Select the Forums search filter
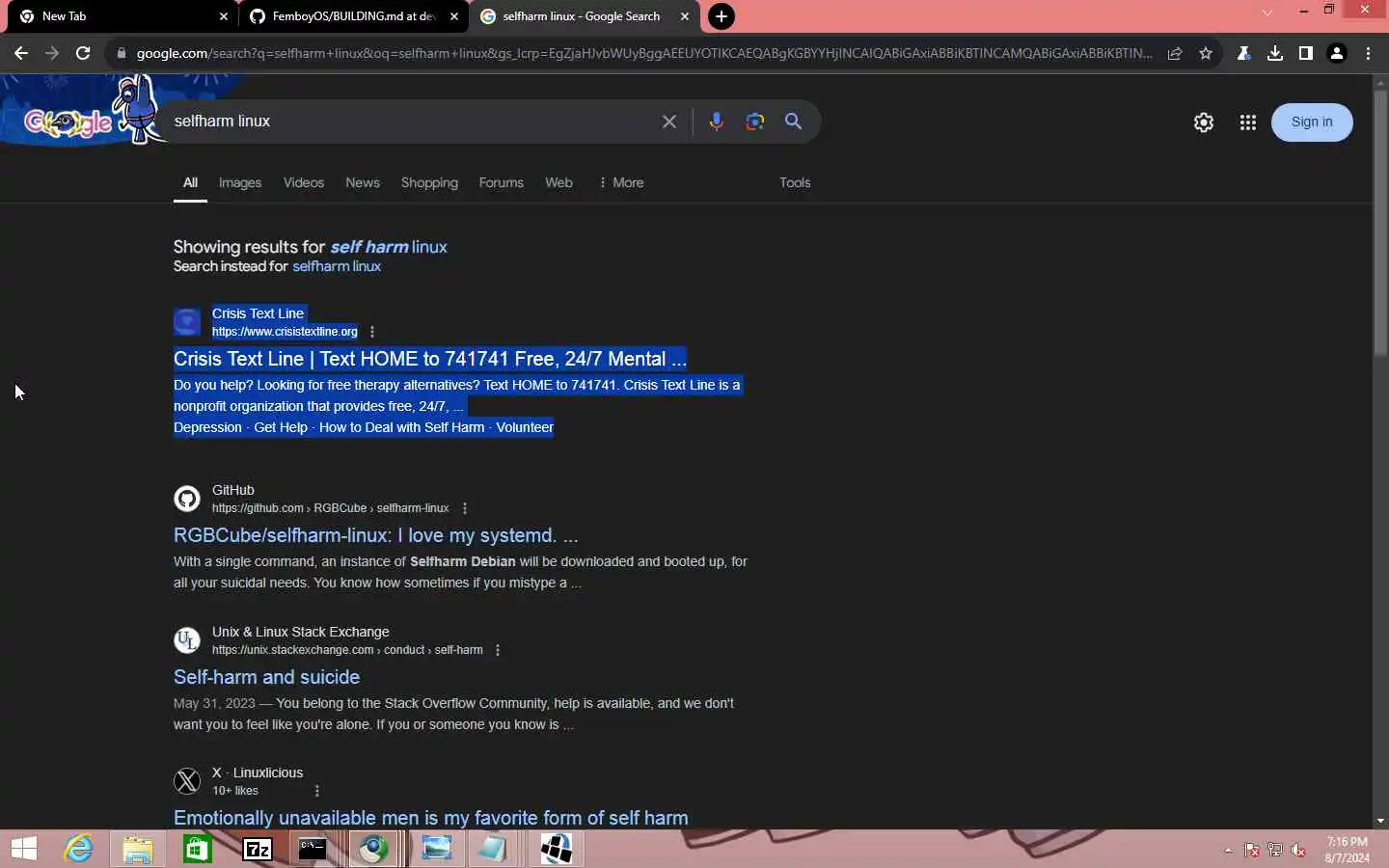Viewport: 1389px width, 868px height. pos(502,182)
